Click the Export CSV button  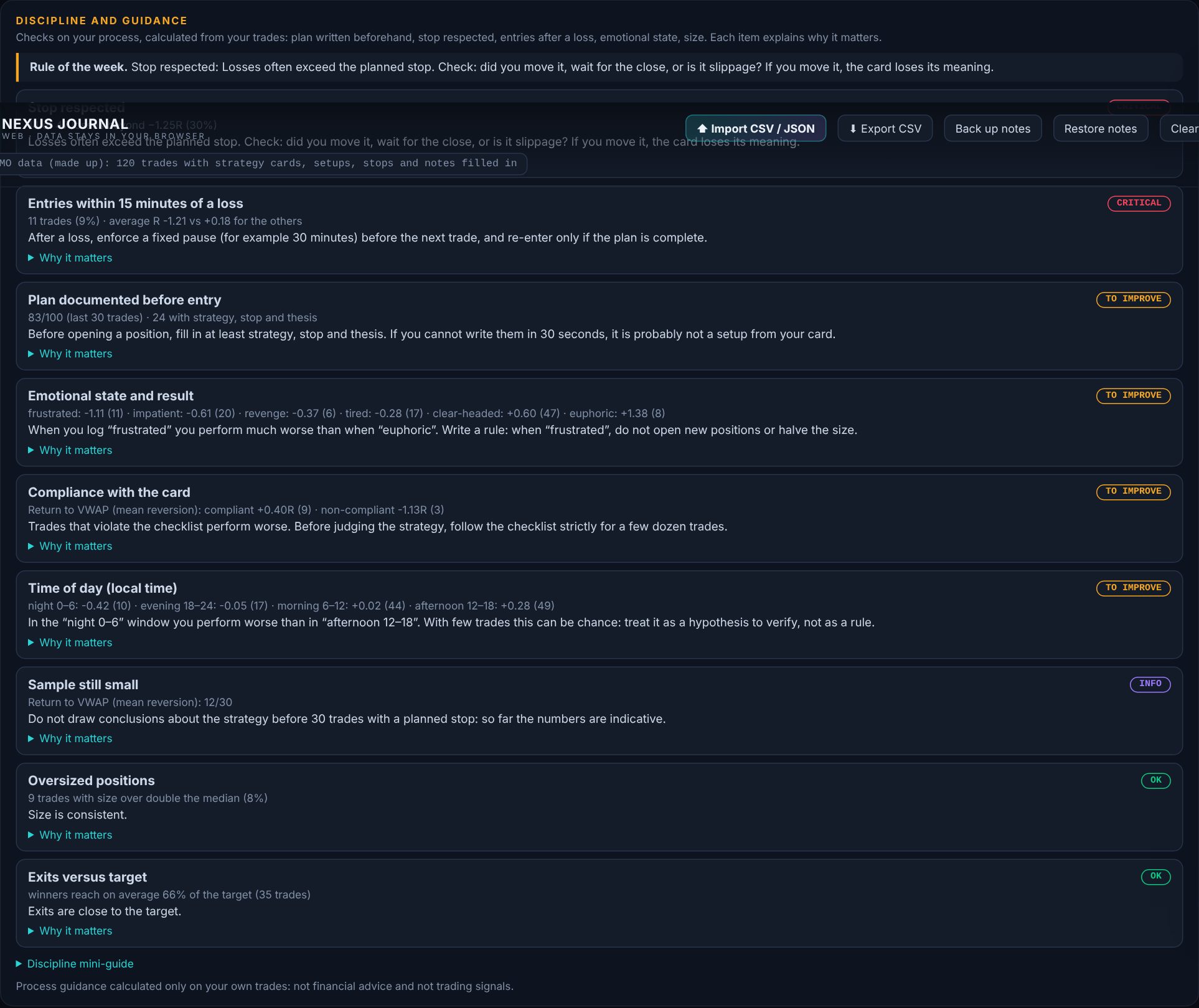(x=885, y=128)
